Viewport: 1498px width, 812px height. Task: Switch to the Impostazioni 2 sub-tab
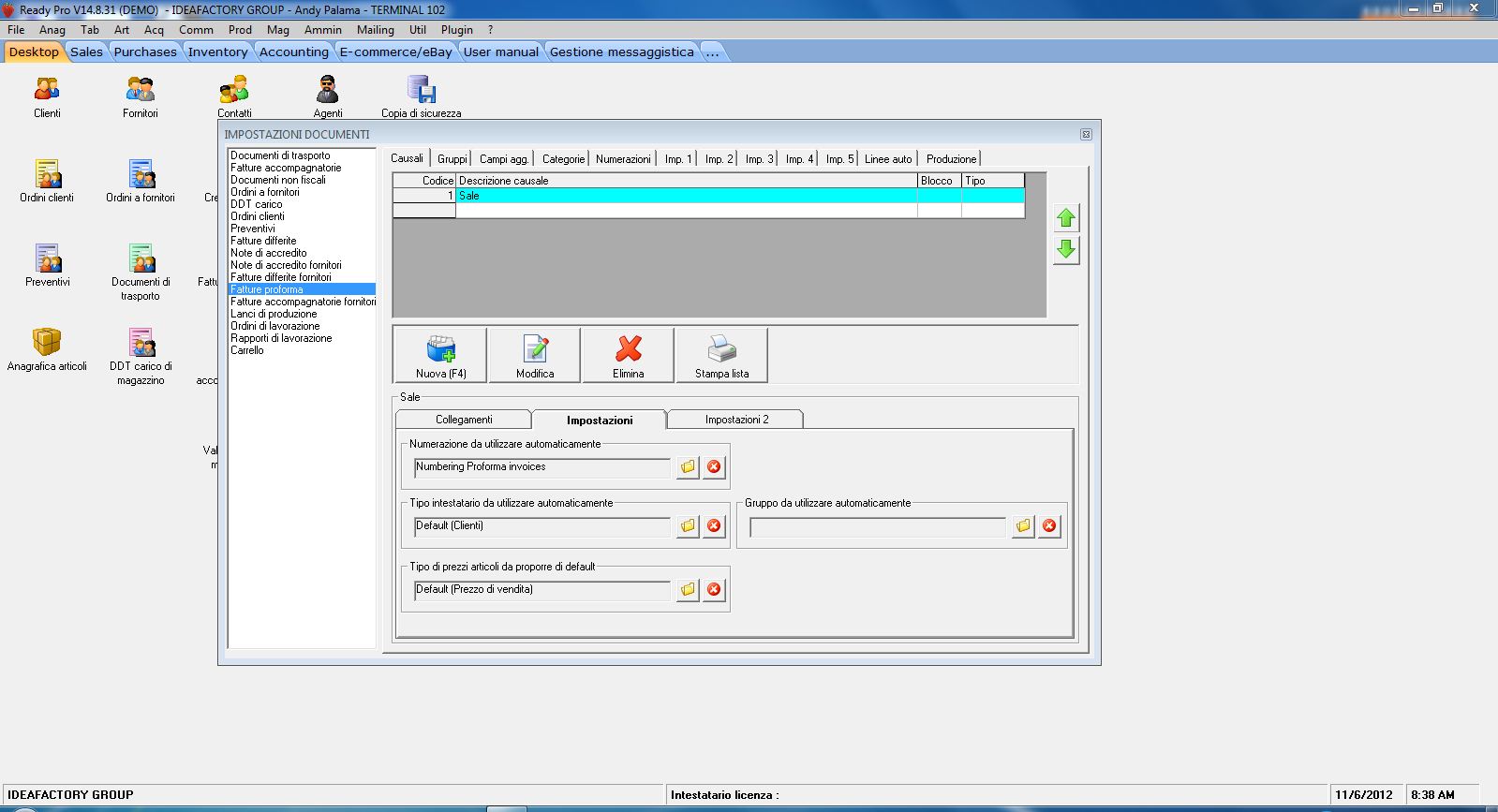coord(736,420)
